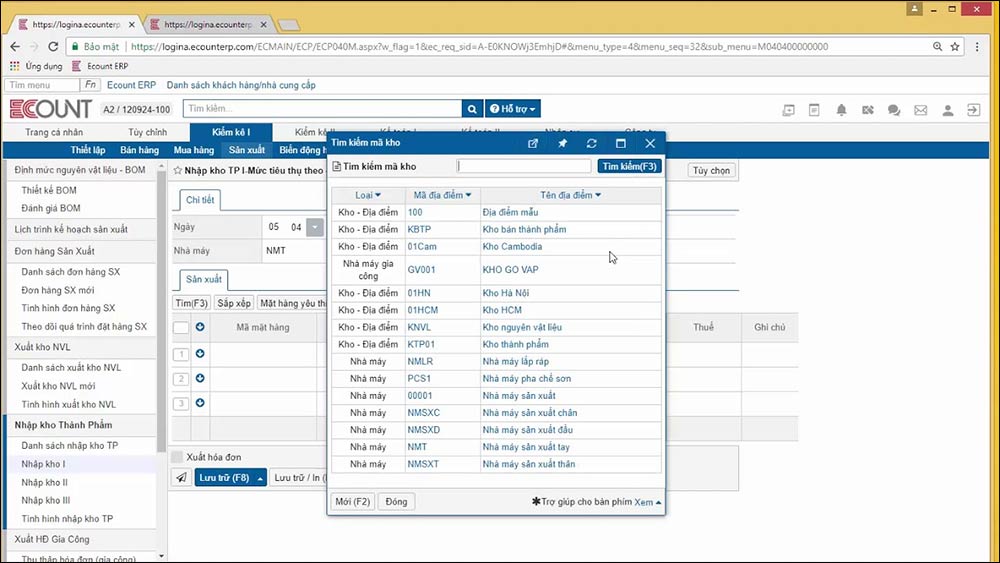Open the date dropdown next to Ngày
1000x563 pixels.
315,227
